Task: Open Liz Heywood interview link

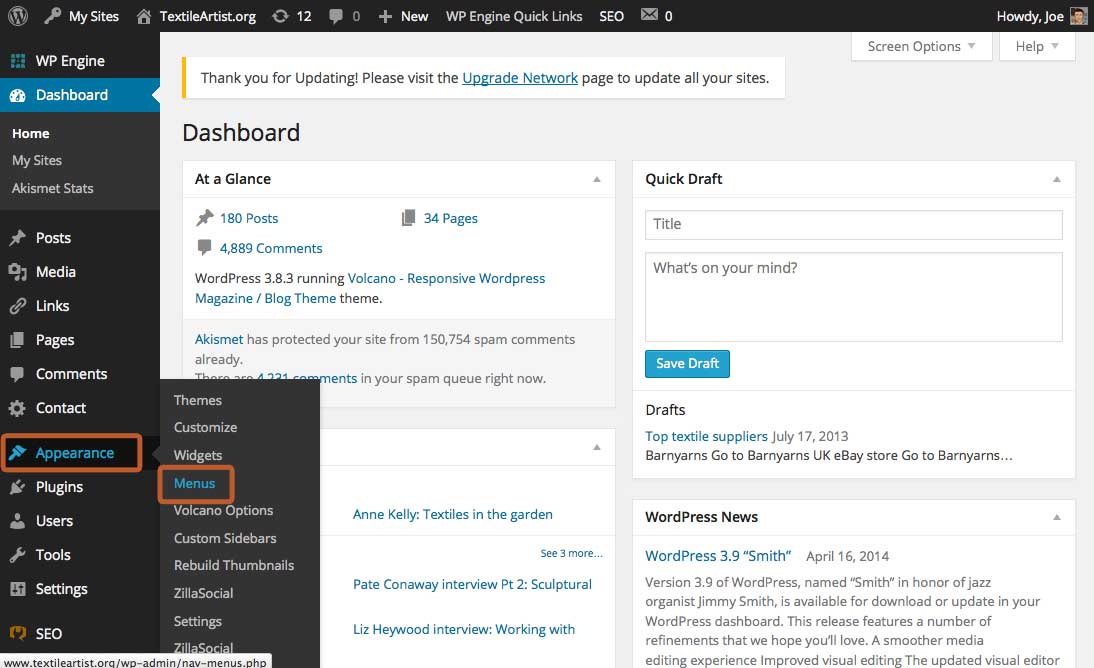Action: (x=464, y=630)
